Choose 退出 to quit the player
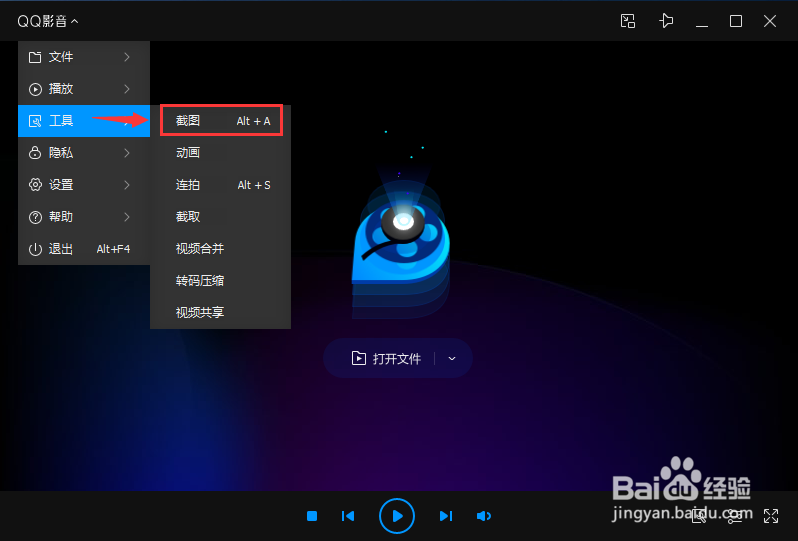Image resolution: width=798 pixels, height=541 pixels. click(84, 249)
